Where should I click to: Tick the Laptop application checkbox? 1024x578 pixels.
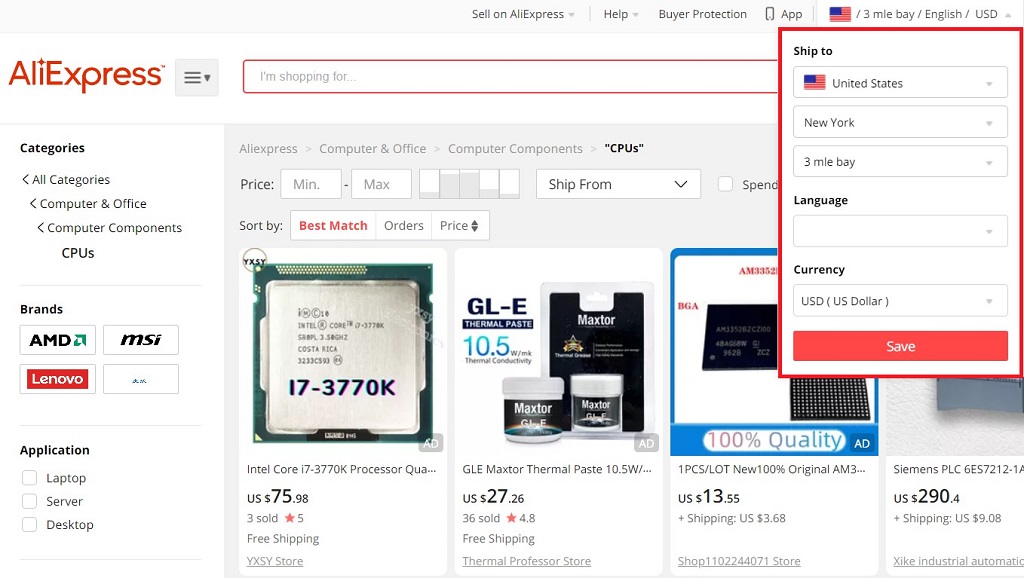(29, 478)
